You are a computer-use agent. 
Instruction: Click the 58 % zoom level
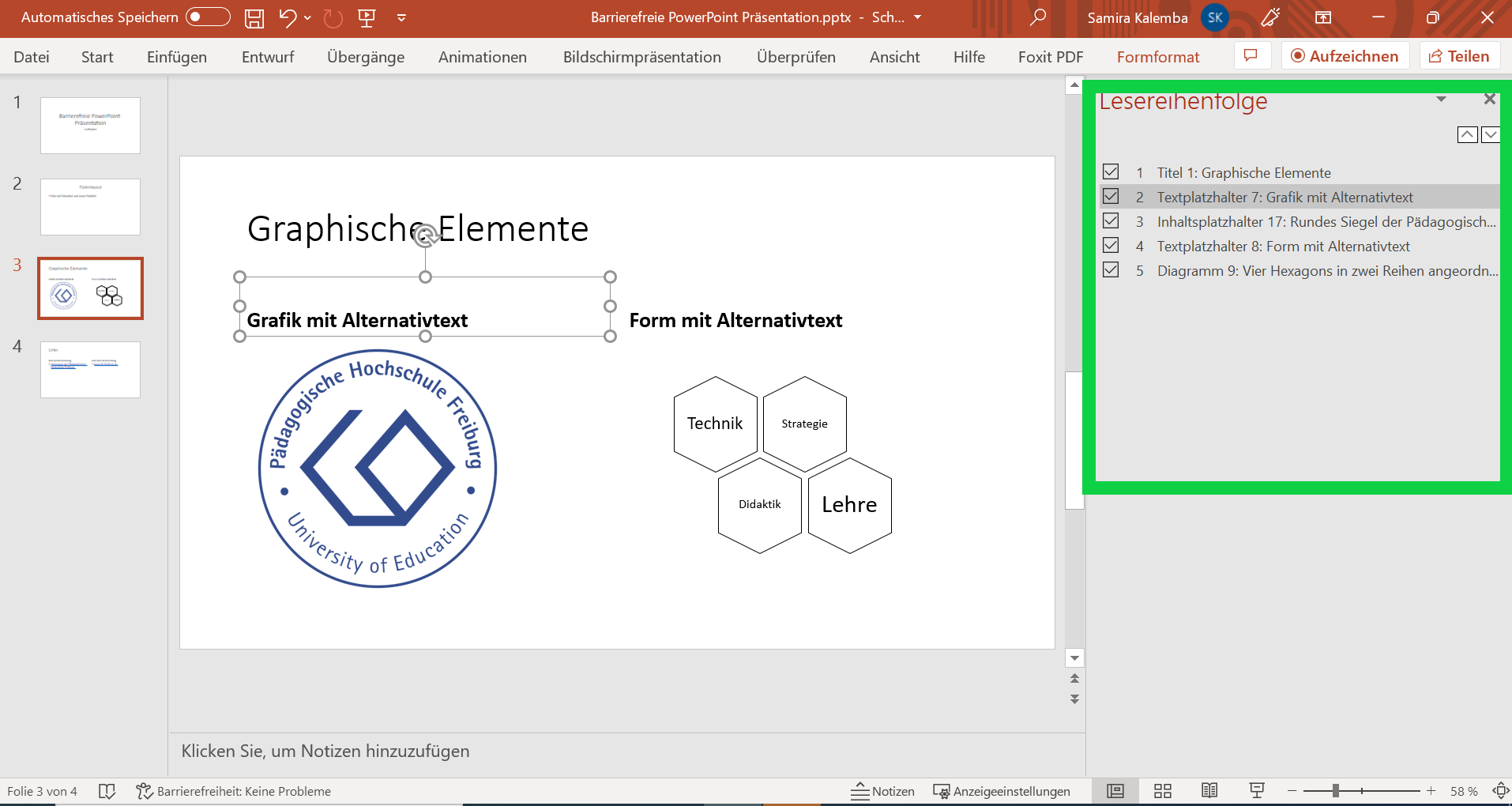click(1464, 791)
